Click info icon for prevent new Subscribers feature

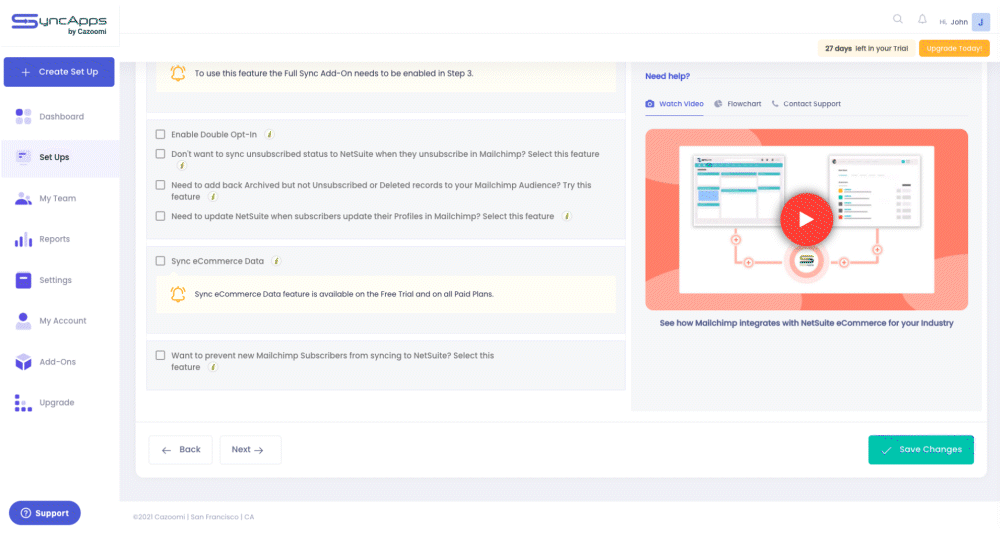pyautogui.click(x=213, y=367)
